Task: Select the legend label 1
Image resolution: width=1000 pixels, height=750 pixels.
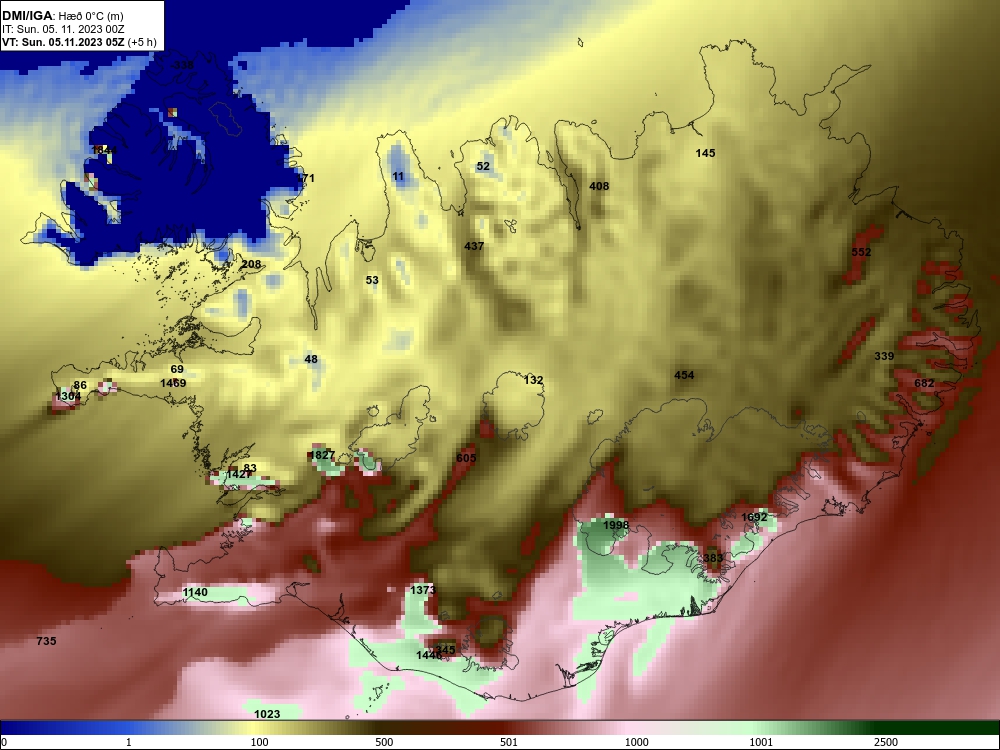Action: [x=129, y=742]
